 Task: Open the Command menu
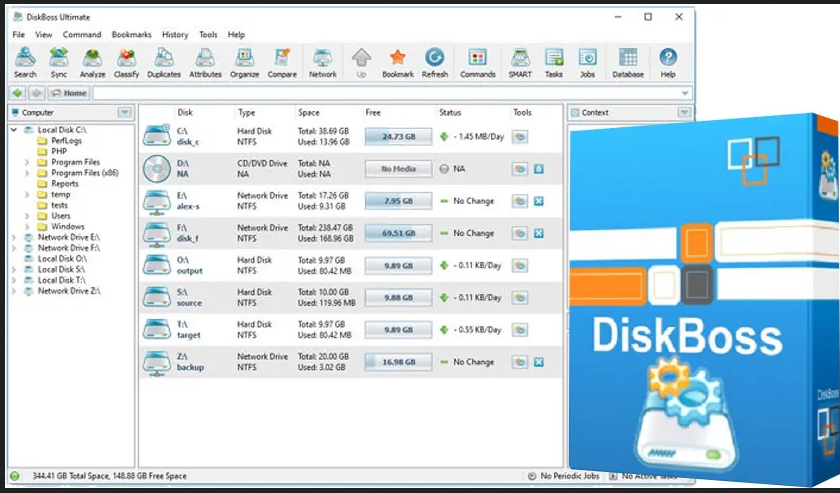81,35
